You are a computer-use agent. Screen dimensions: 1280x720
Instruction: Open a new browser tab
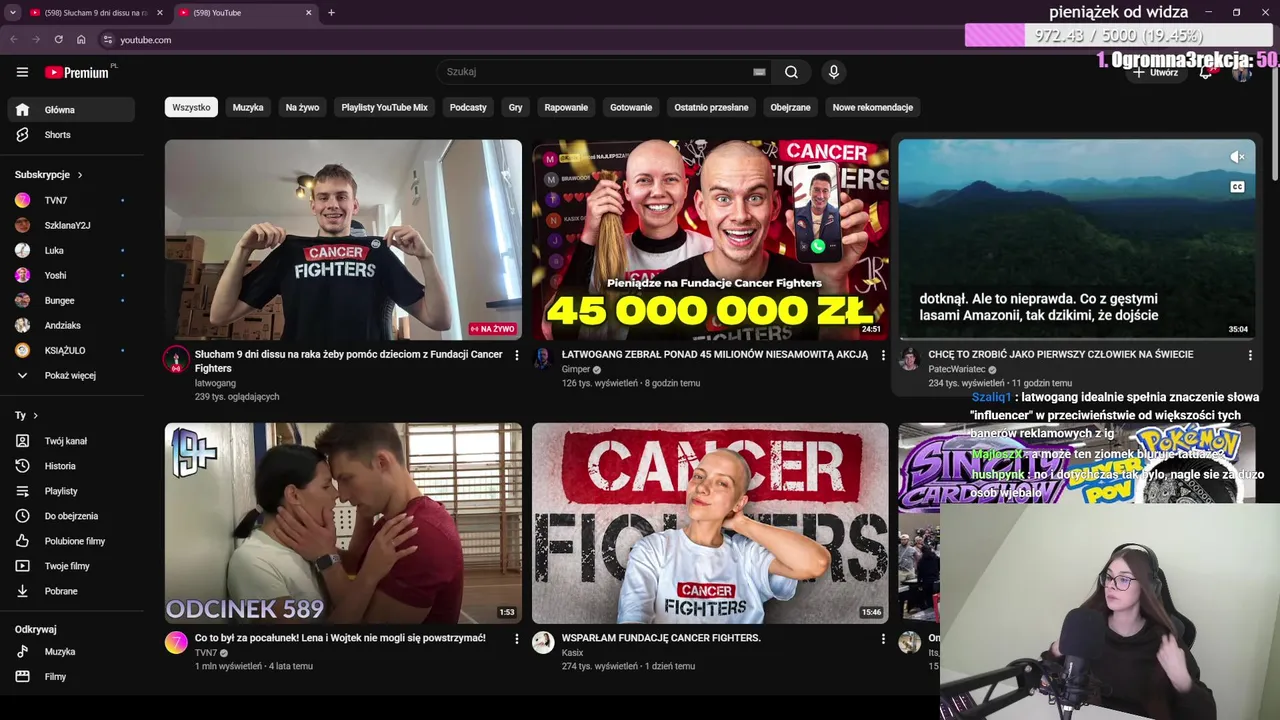[331, 13]
